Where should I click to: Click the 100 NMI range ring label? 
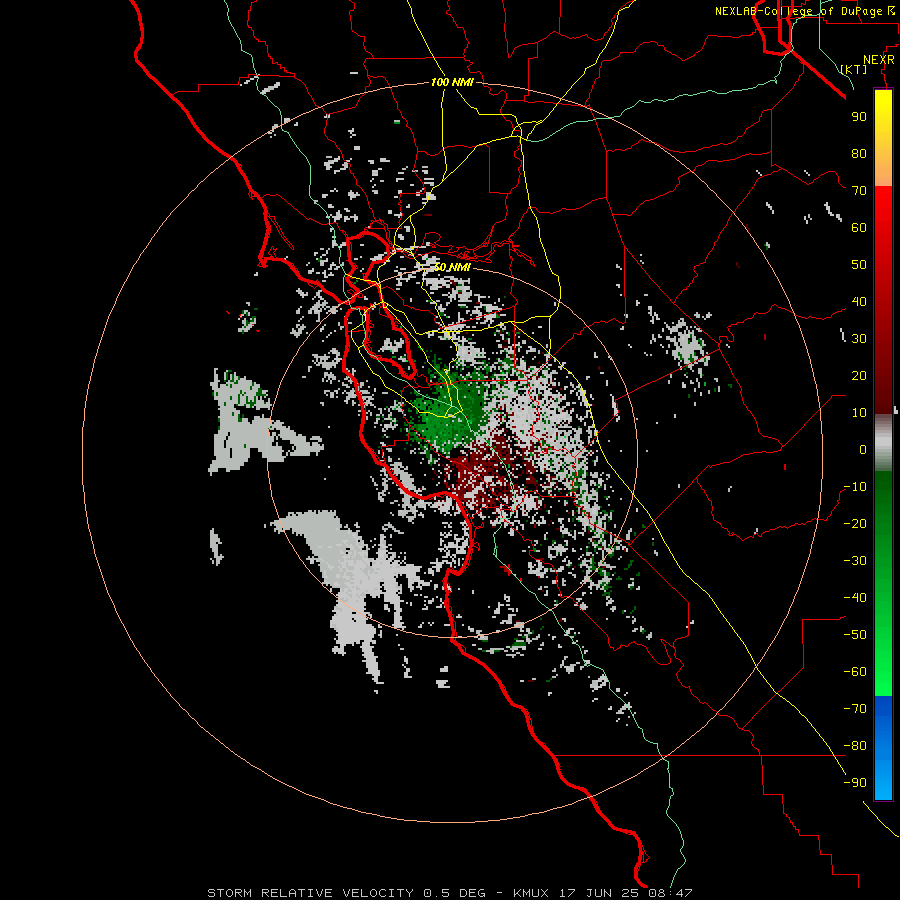click(452, 83)
